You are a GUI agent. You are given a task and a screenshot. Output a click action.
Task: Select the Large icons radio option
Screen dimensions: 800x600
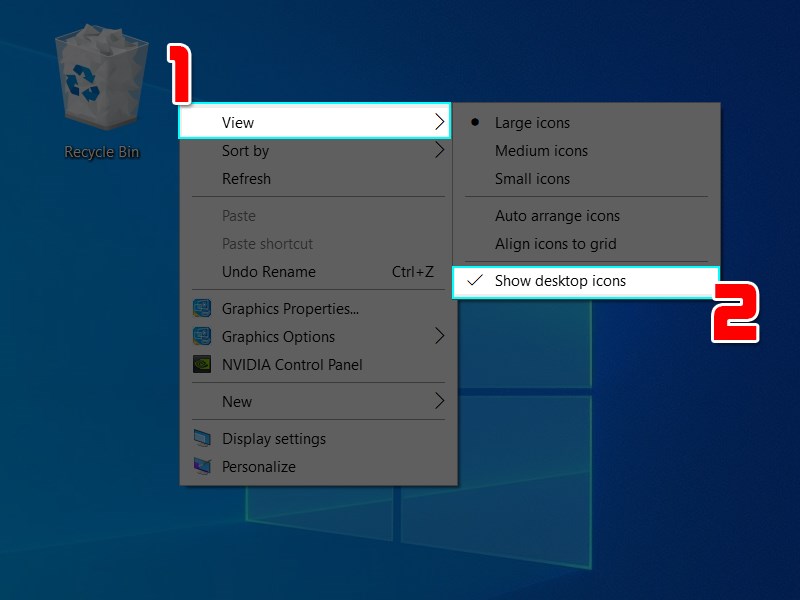tap(533, 122)
